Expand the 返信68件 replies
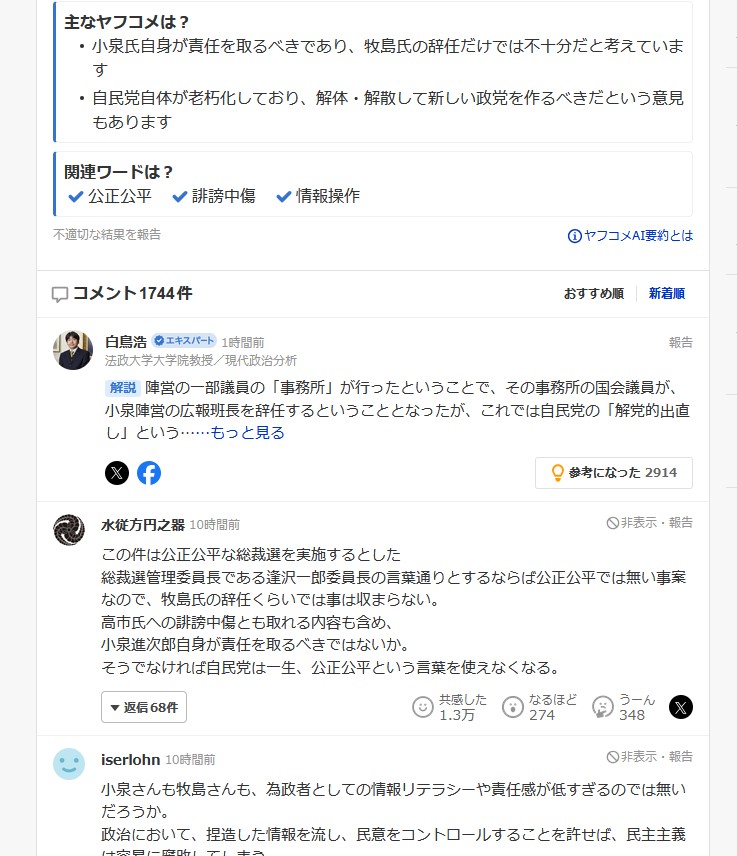The height and width of the screenshot is (856, 737). coord(144,707)
